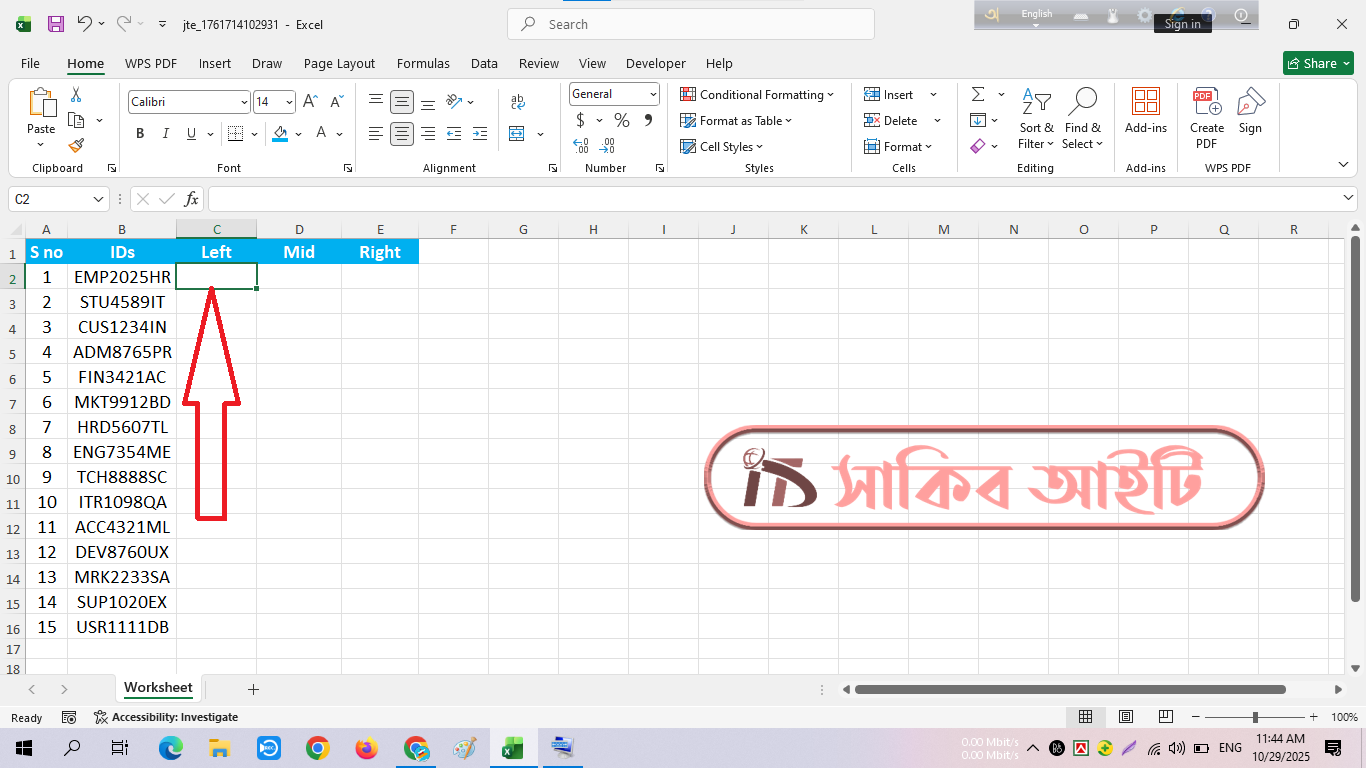This screenshot has width=1366, height=768.
Task: Toggle Wrap Text in Alignment group
Action: click(517, 102)
